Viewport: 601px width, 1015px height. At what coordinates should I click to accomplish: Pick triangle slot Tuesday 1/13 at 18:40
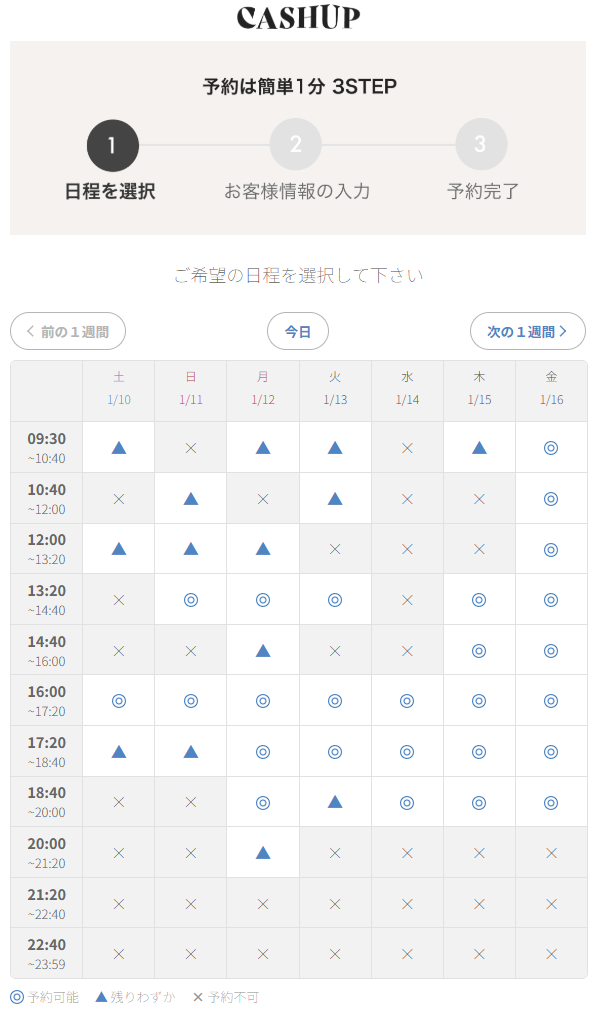[x=335, y=802]
